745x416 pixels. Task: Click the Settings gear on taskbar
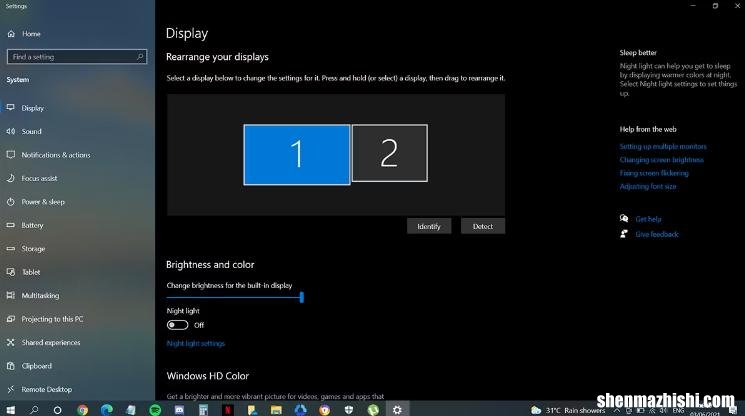tap(397, 410)
